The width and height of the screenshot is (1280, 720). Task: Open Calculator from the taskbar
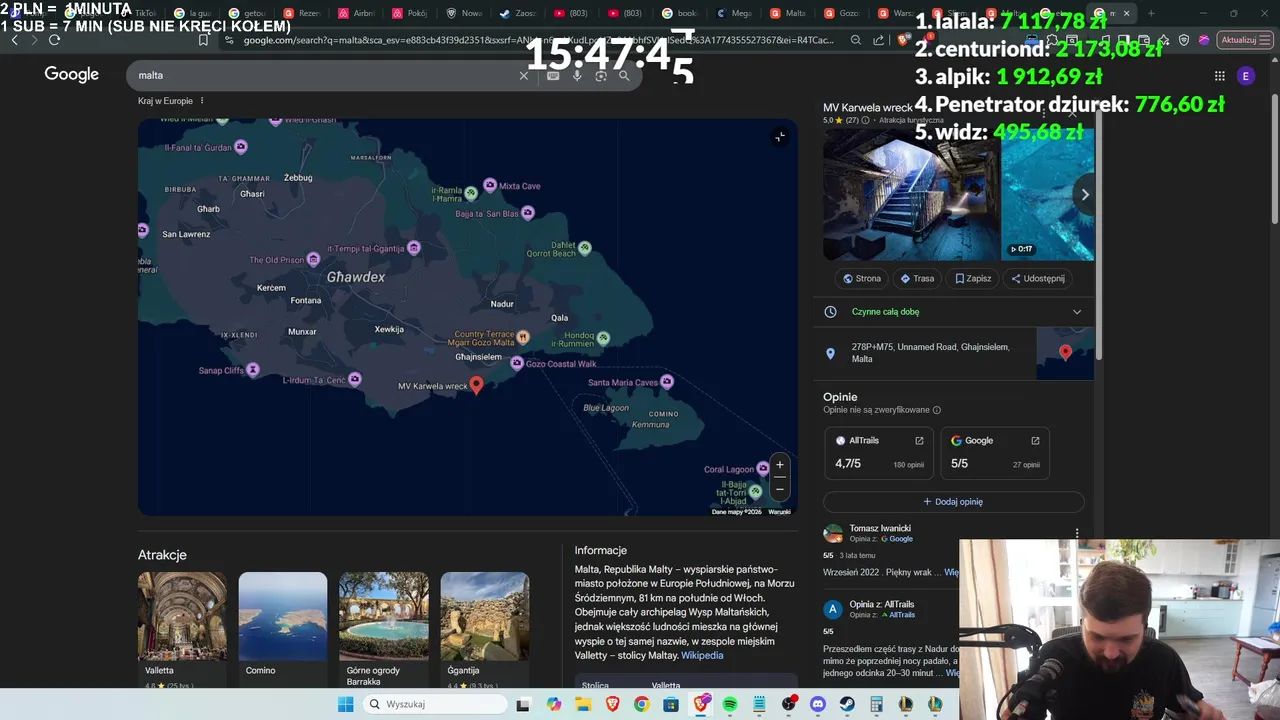coord(876,704)
